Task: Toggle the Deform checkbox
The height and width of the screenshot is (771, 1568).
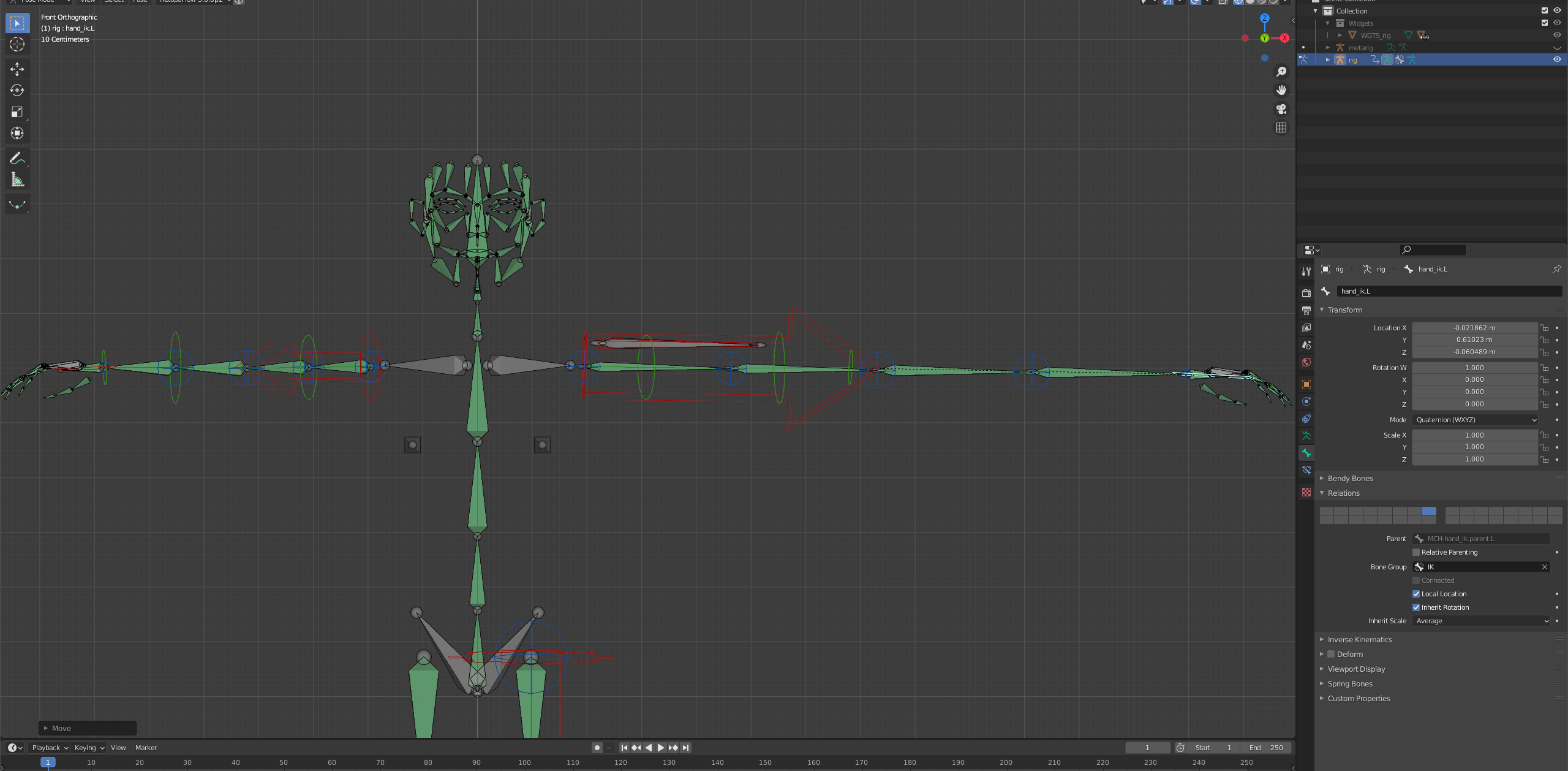Action: tap(1331, 655)
